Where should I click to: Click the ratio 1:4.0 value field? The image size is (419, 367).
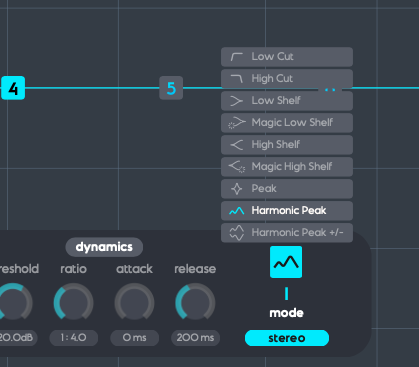pyautogui.click(x=74, y=338)
